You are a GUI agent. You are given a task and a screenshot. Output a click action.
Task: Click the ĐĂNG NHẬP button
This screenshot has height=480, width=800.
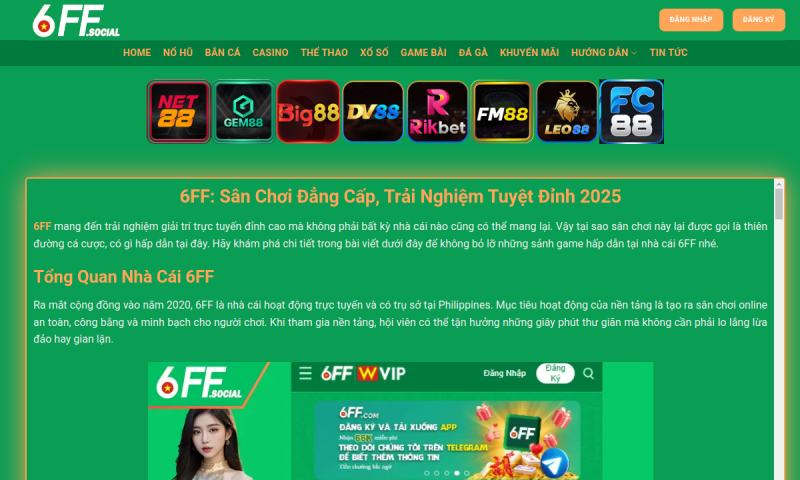click(691, 20)
